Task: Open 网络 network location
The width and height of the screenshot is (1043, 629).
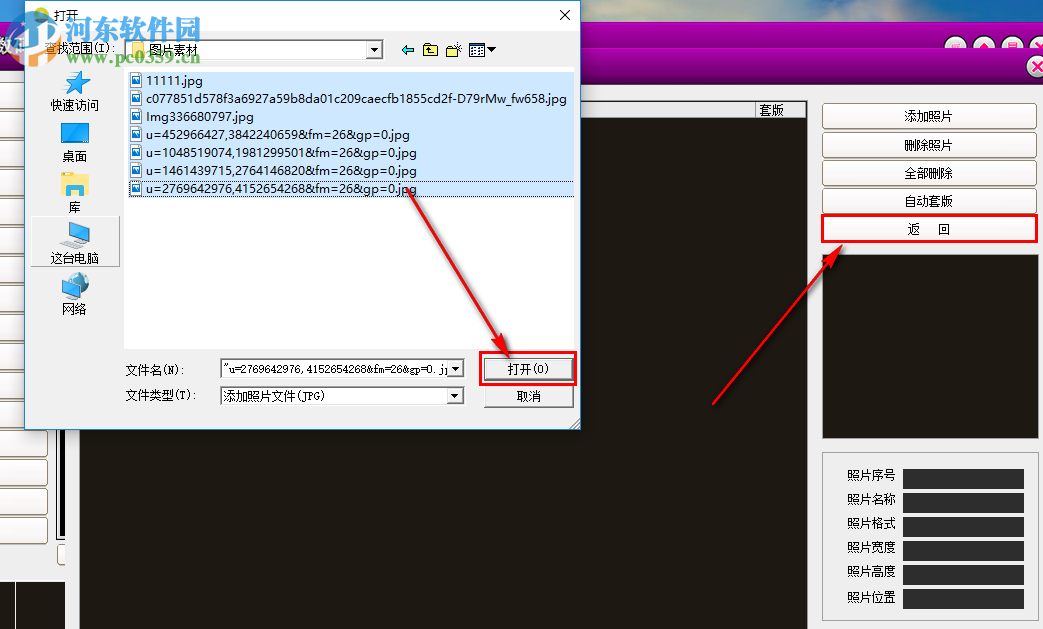Action: click(x=74, y=295)
